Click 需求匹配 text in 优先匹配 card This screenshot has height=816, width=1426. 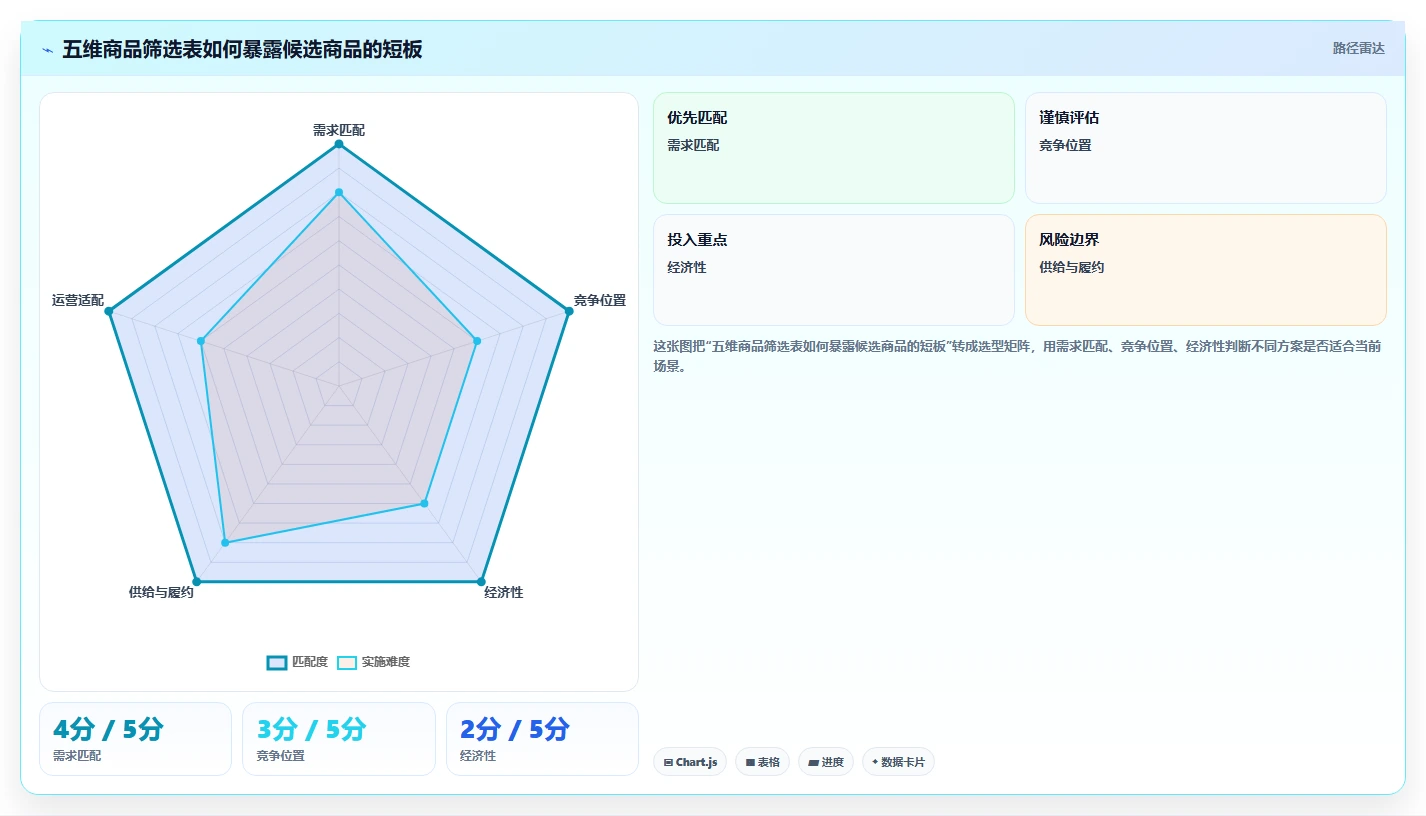point(693,145)
